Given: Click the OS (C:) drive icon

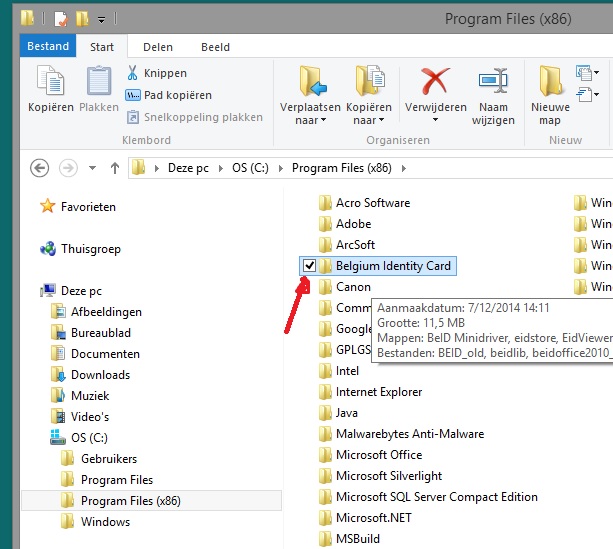Looking at the screenshot, I should [x=58, y=437].
